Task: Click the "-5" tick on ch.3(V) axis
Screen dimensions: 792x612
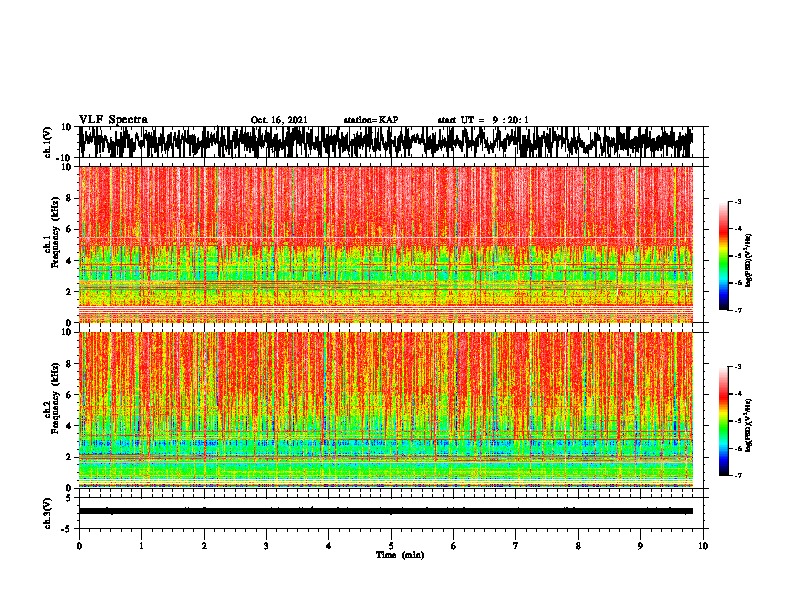Action: 68,529
